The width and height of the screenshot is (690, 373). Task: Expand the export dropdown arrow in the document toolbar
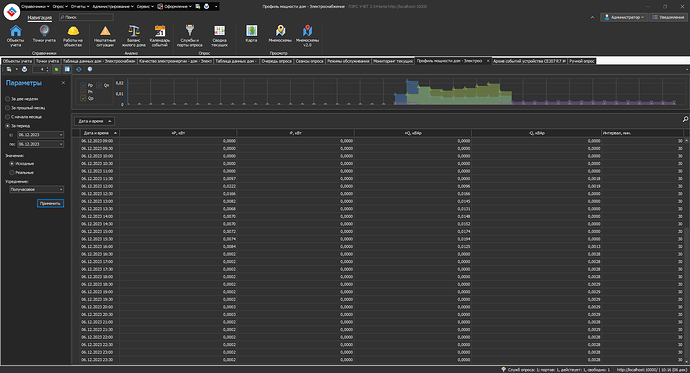click(16, 69)
